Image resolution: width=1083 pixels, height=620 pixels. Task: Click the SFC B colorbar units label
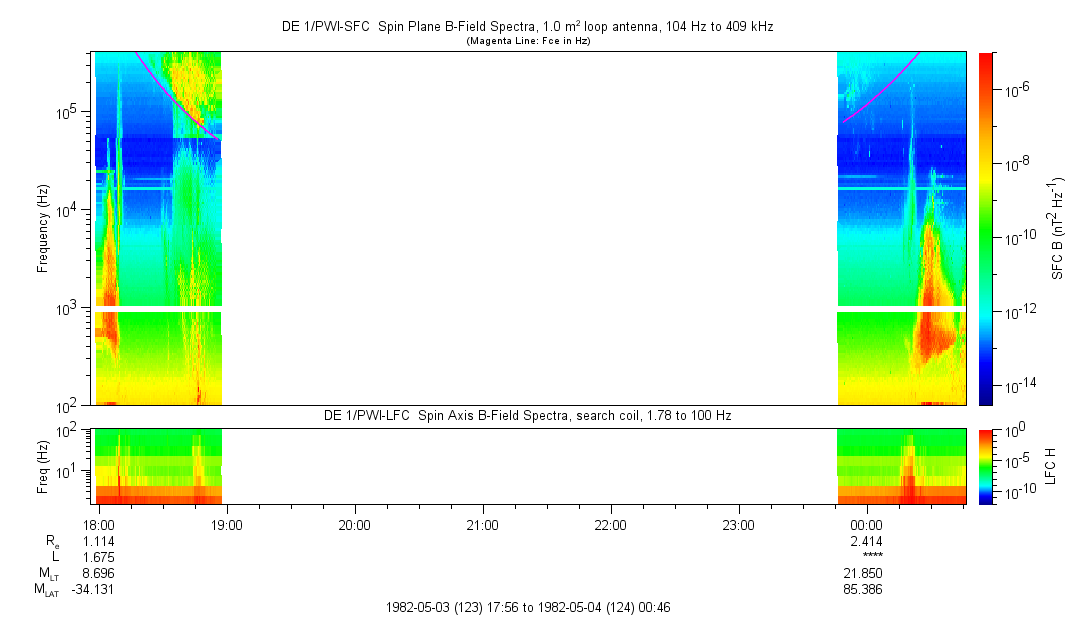[x=1058, y=228]
